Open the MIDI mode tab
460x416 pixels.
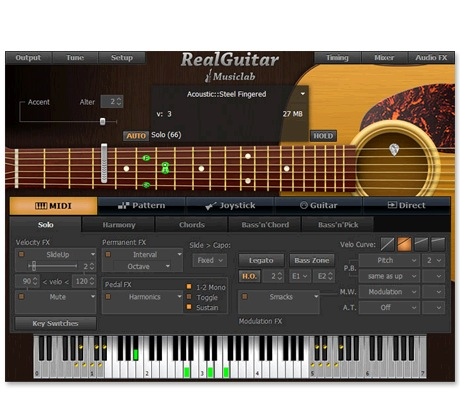pos(54,206)
